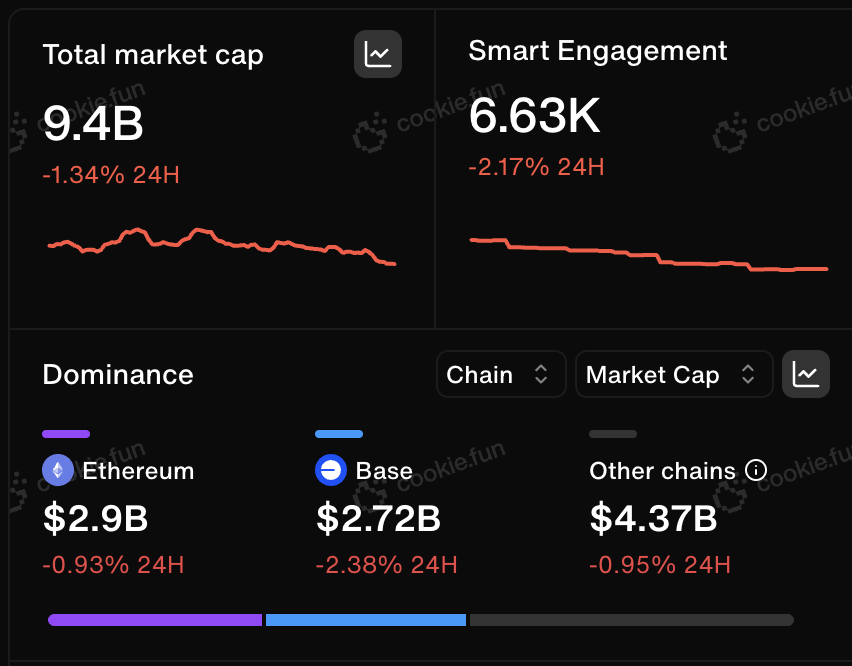Screen dimensions: 852x666
Task: Click the gray Other chains bar segment
Action: coord(631,620)
